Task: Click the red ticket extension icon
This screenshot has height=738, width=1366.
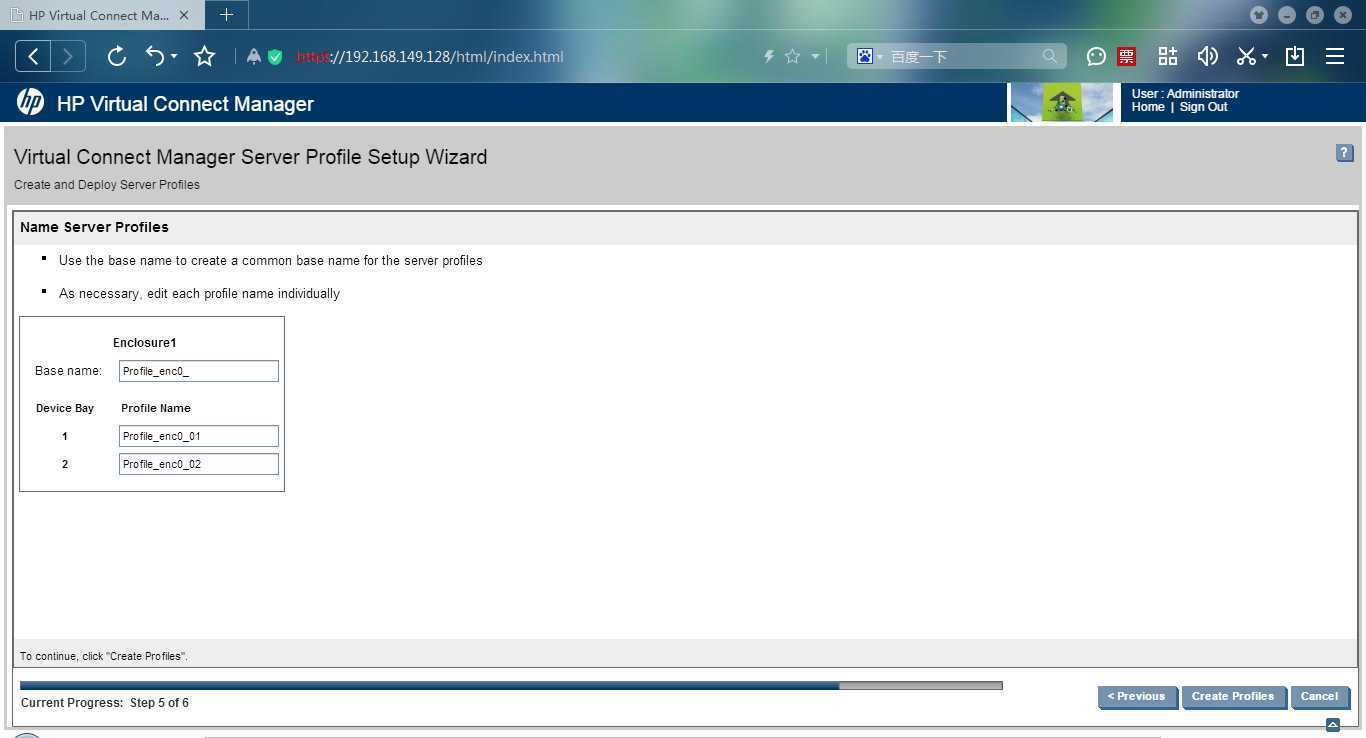Action: pyautogui.click(x=1127, y=56)
